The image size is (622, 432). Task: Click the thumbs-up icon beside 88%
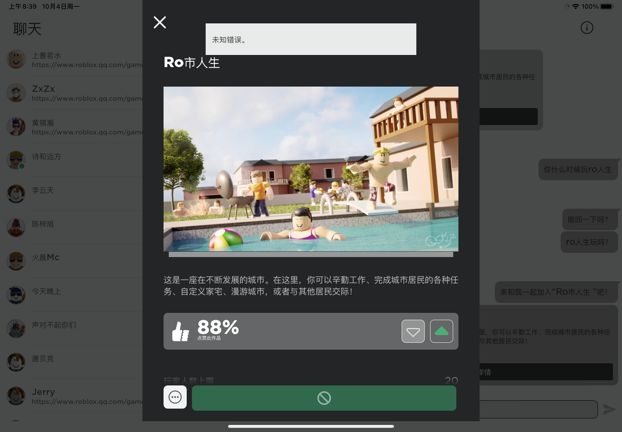[180, 331]
